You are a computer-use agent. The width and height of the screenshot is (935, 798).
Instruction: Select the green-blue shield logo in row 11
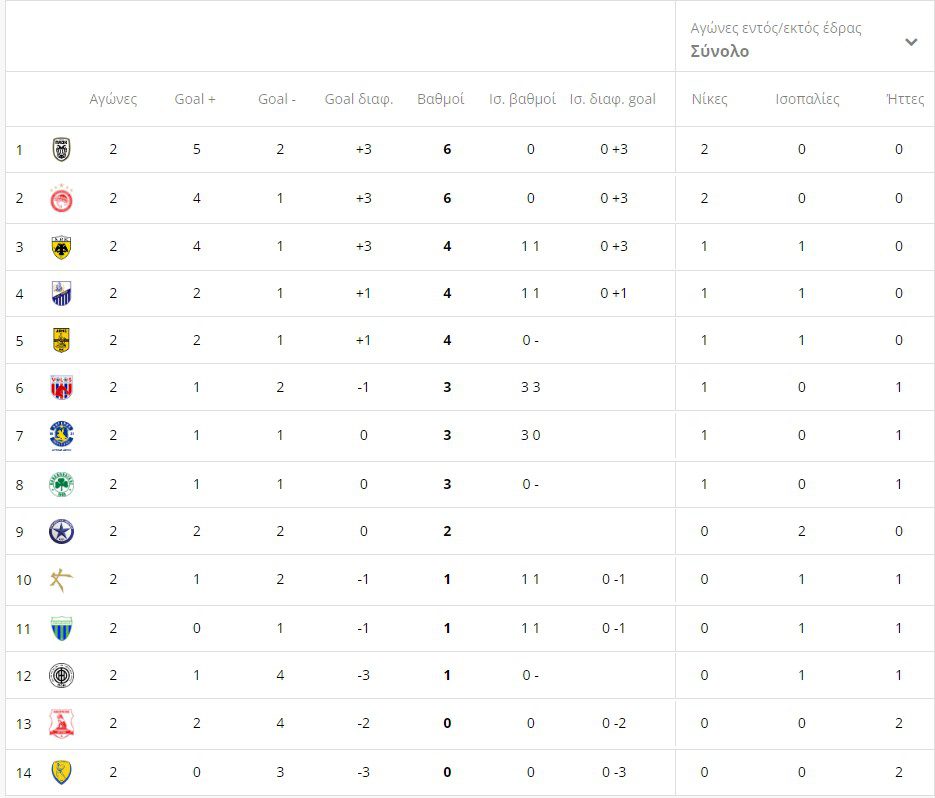61,628
